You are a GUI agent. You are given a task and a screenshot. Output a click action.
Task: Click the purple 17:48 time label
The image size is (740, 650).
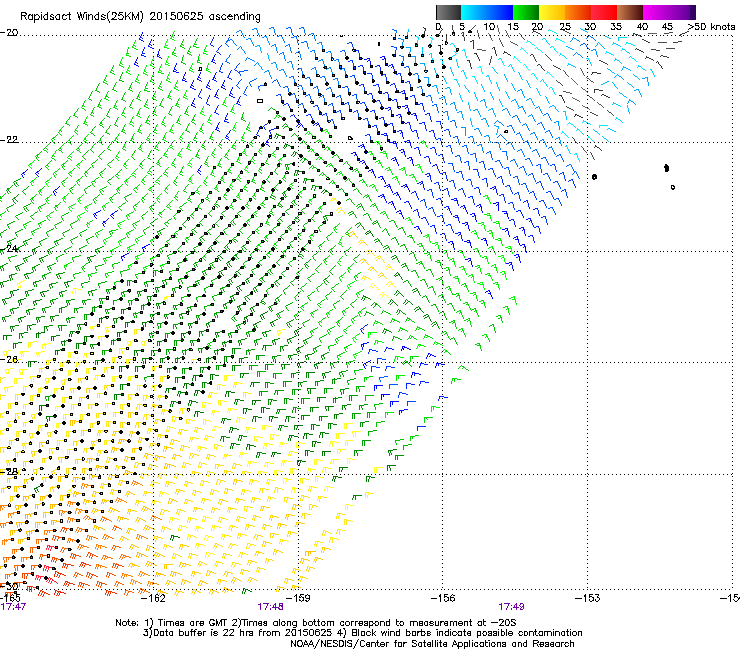pos(270,607)
